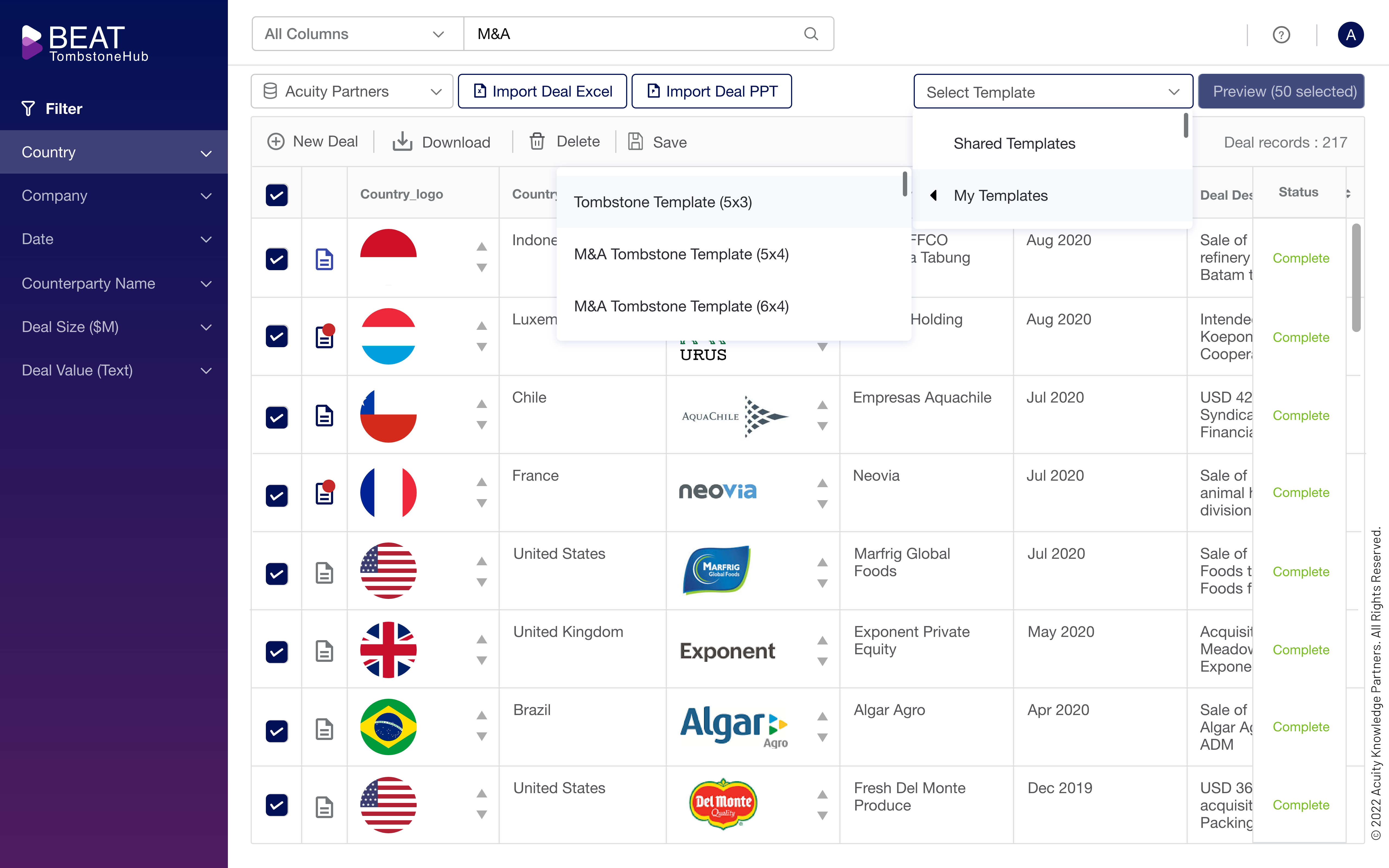Image resolution: width=1389 pixels, height=868 pixels.
Task: Click Import Deal Excel button
Action: tap(542, 91)
